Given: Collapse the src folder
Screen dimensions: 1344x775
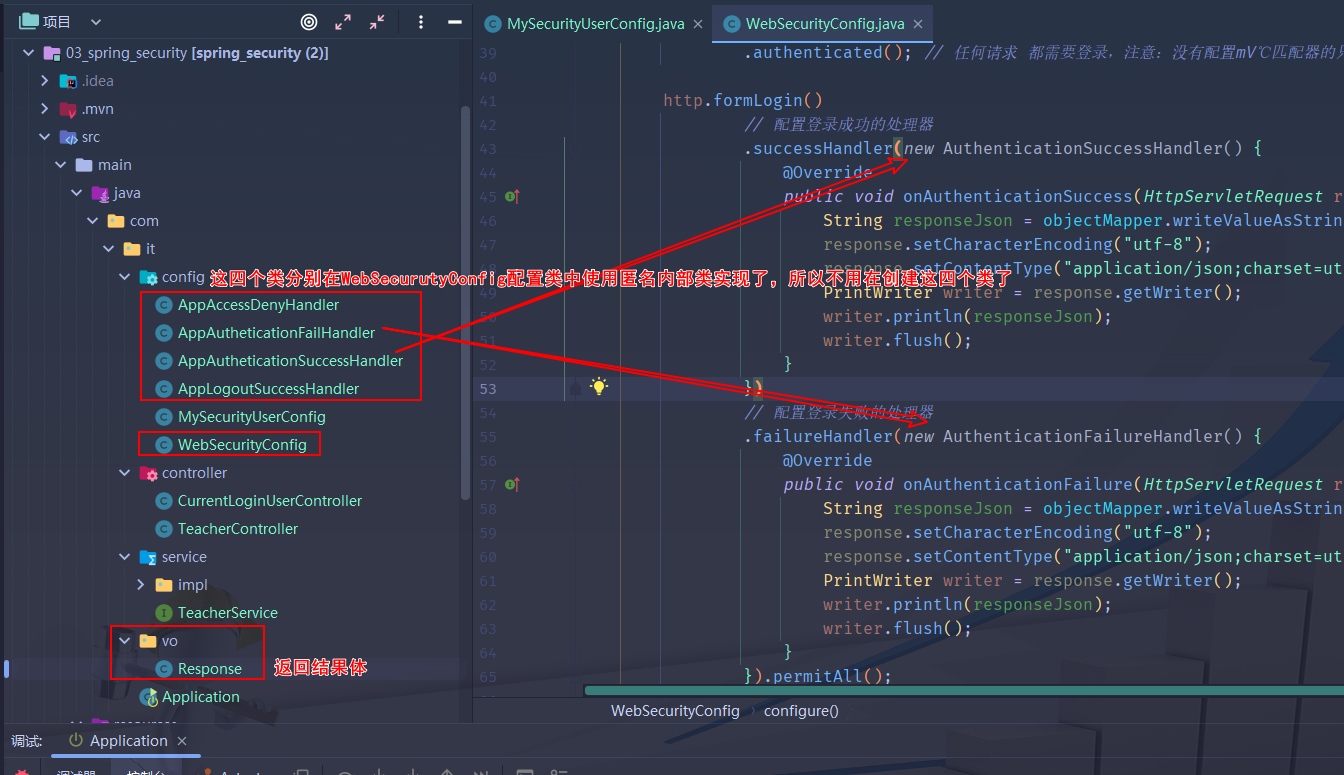Looking at the screenshot, I should click(x=44, y=137).
